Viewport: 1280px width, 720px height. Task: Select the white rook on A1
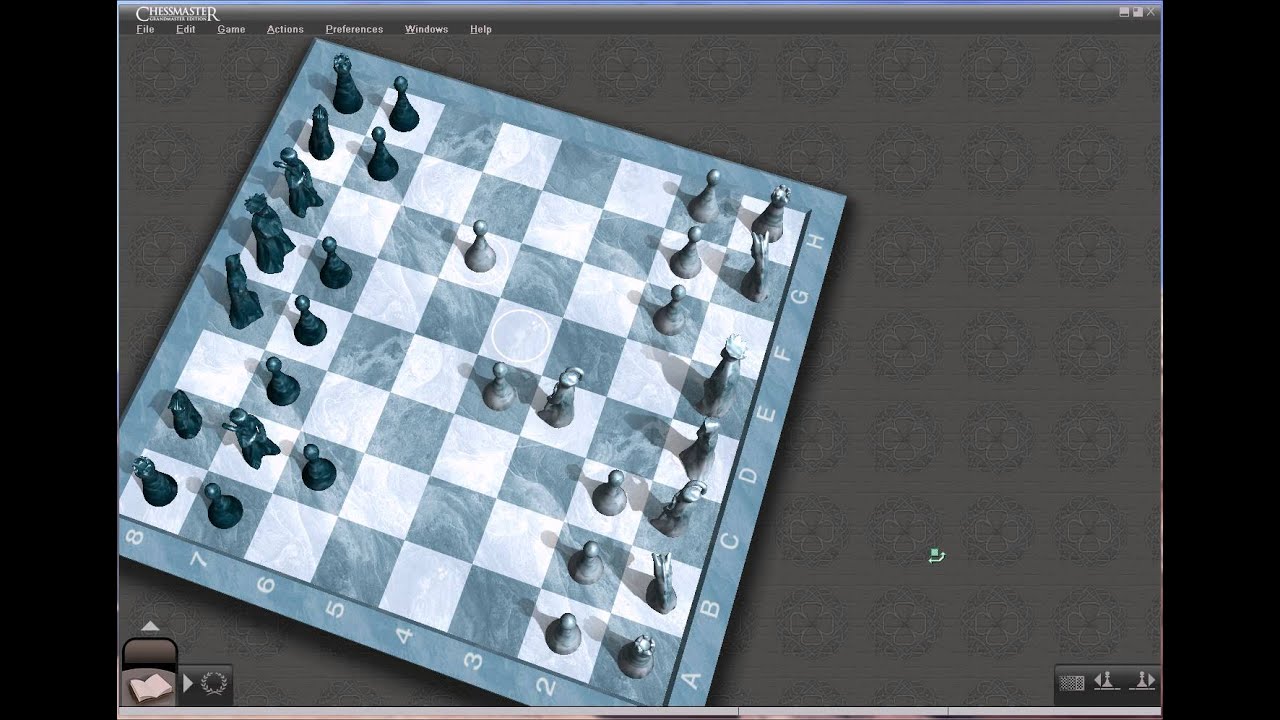click(x=635, y=655)
